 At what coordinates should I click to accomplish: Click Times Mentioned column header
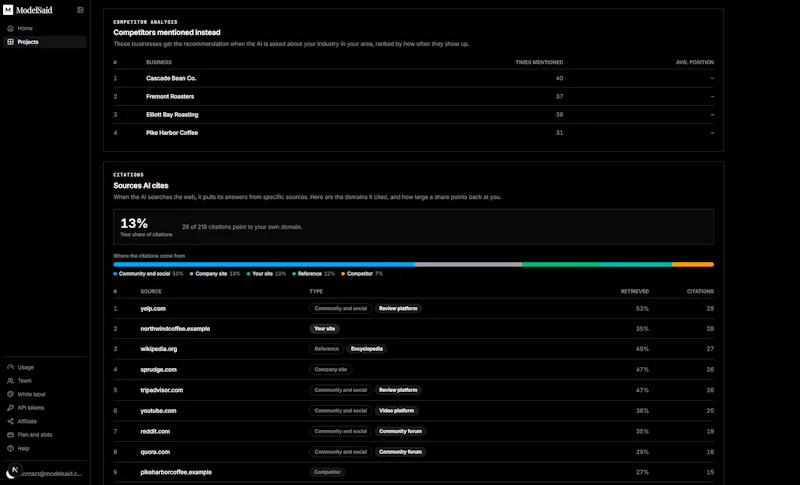[x=539, y=62]
